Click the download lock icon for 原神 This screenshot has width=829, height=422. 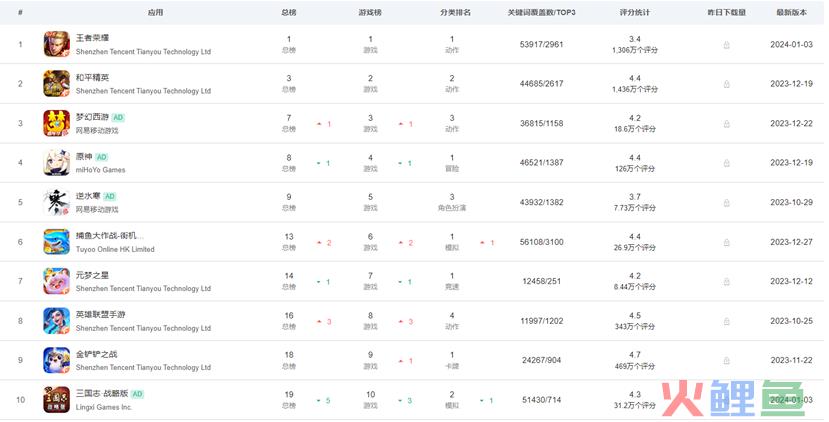726,163
